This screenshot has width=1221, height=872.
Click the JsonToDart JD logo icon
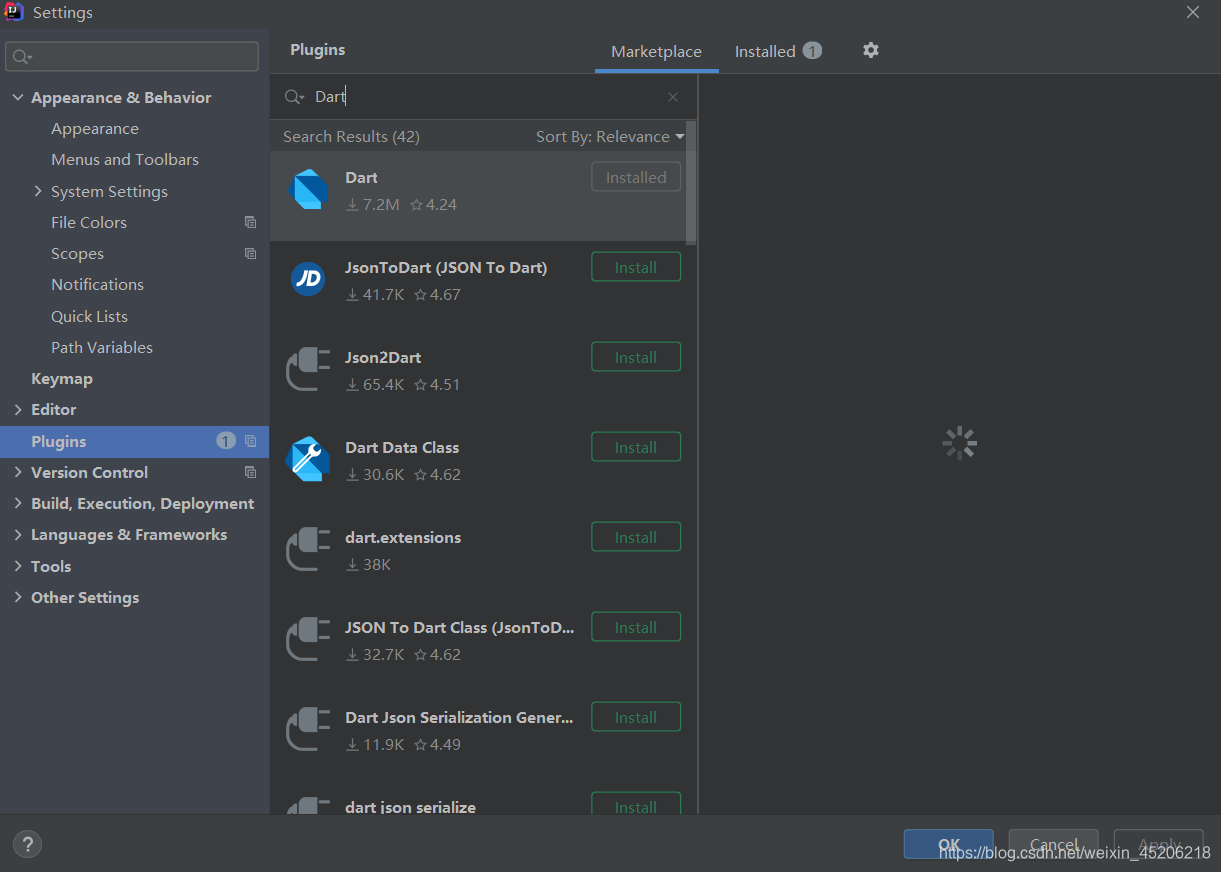308,279
